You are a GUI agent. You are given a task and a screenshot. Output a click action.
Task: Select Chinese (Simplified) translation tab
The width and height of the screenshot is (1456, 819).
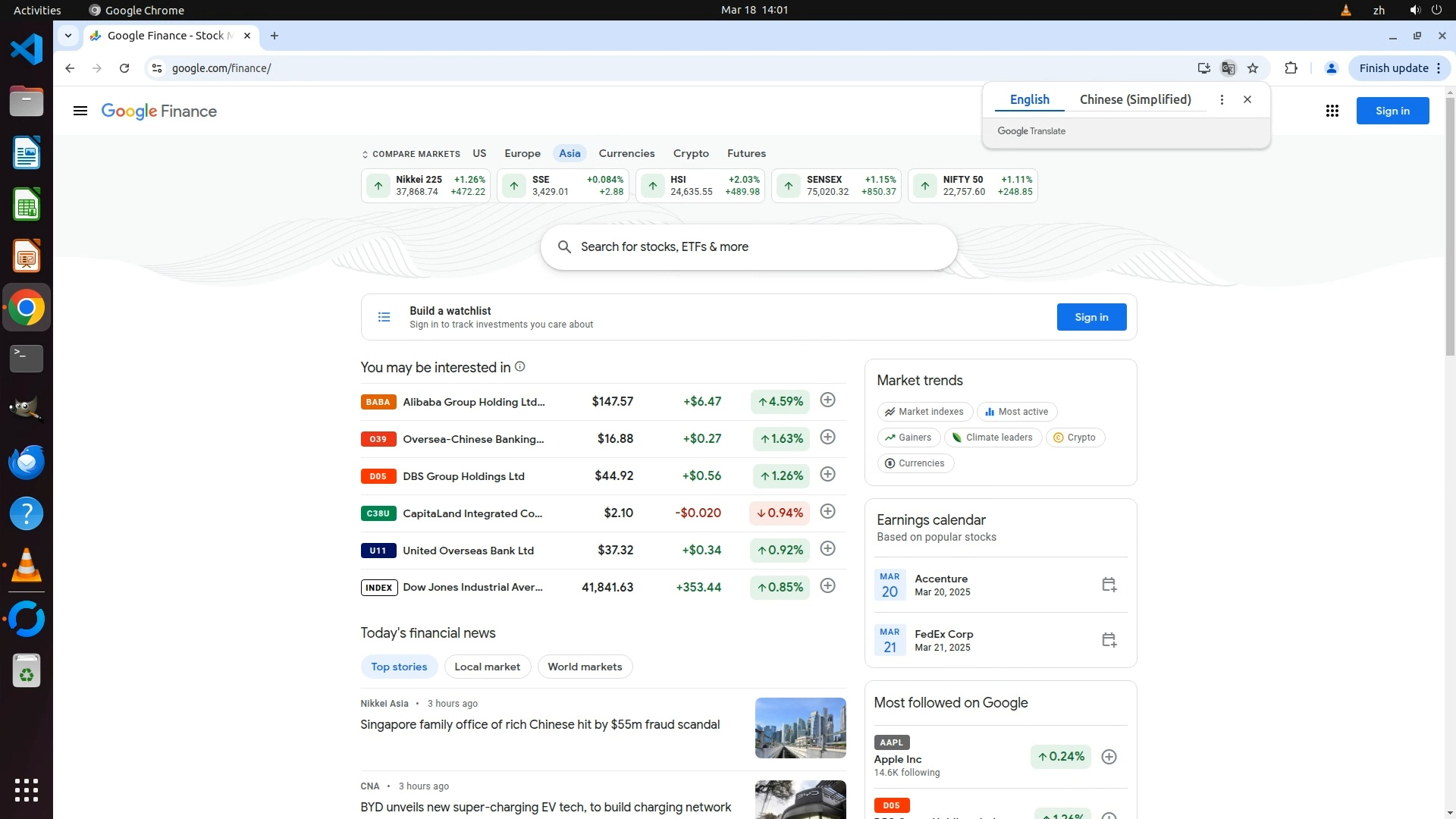tap(1134, 100)
